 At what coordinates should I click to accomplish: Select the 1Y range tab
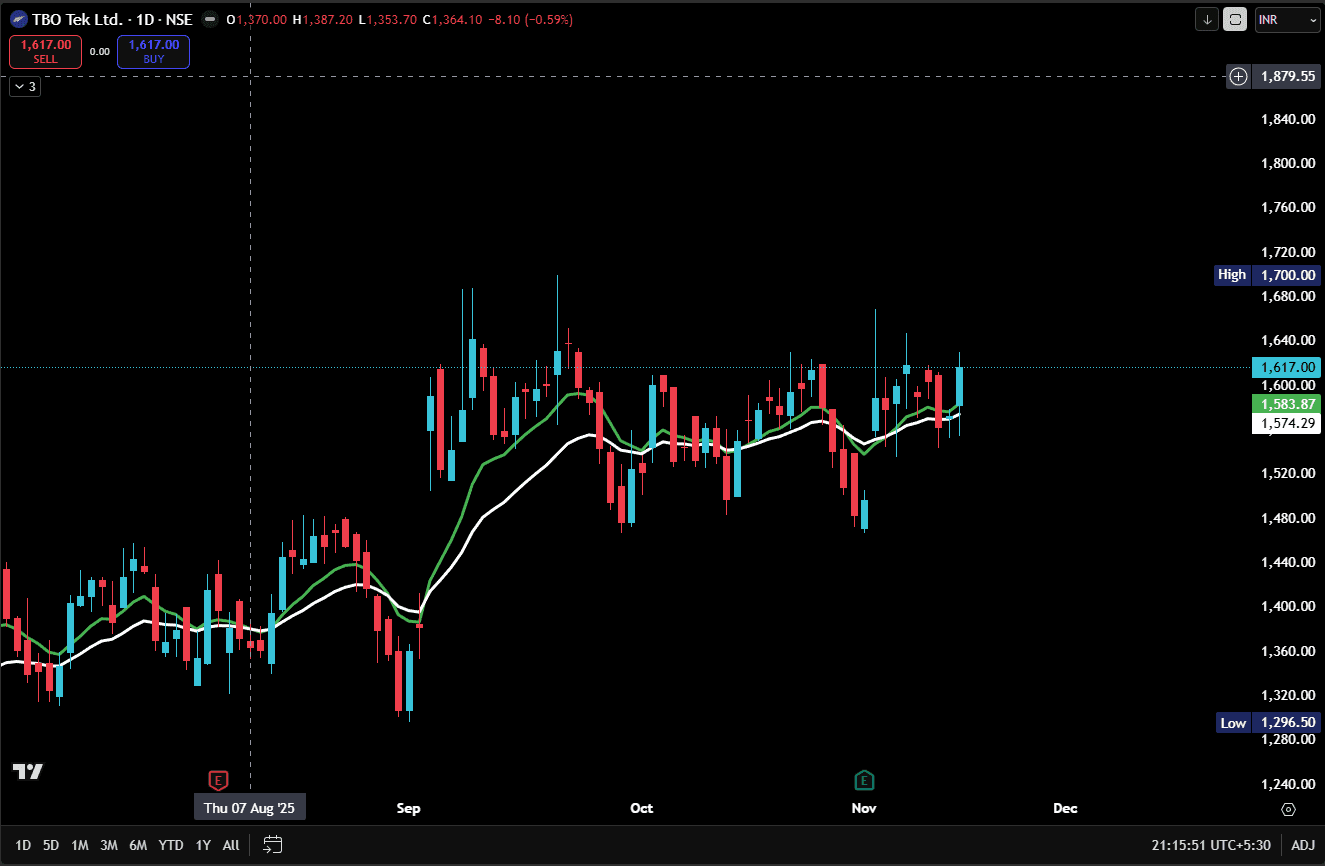coord(203,845)
